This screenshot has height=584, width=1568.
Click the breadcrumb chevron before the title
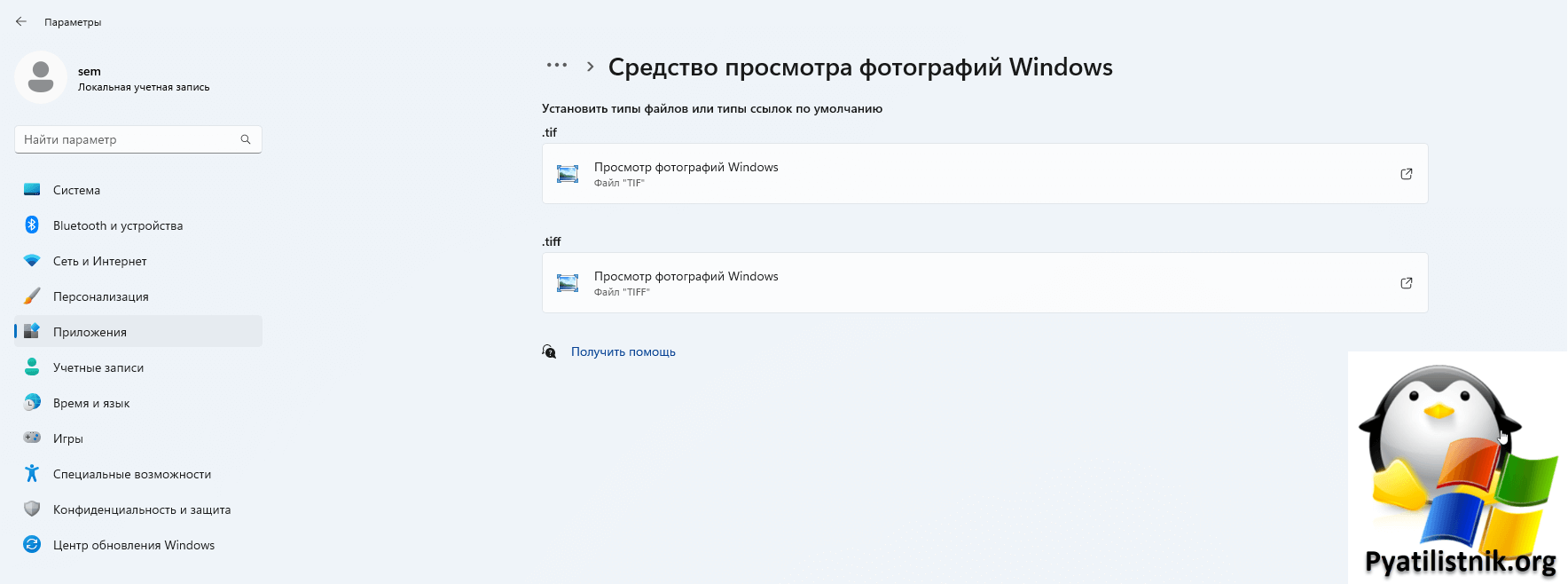pyautogui.click(x=590, y=67)
